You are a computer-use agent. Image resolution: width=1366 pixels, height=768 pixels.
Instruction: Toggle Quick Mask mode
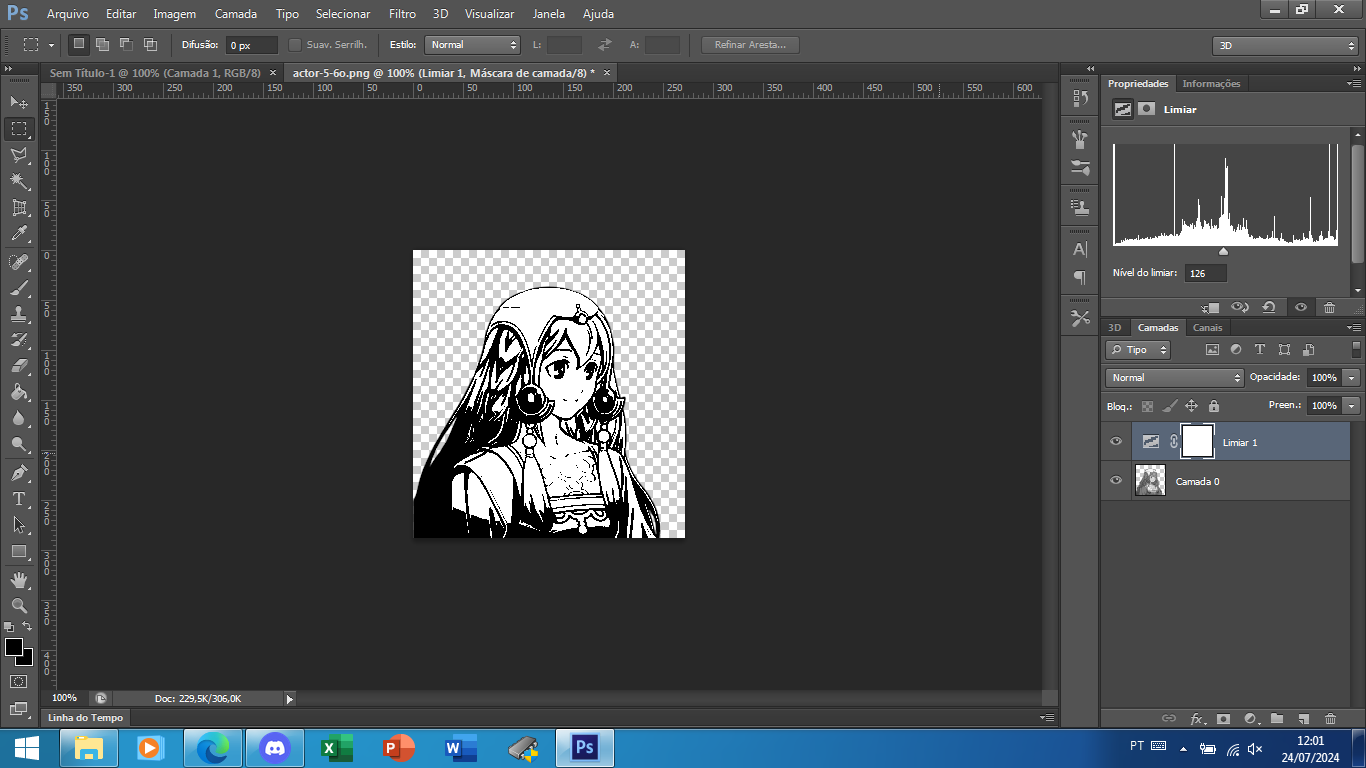[19, 681]
